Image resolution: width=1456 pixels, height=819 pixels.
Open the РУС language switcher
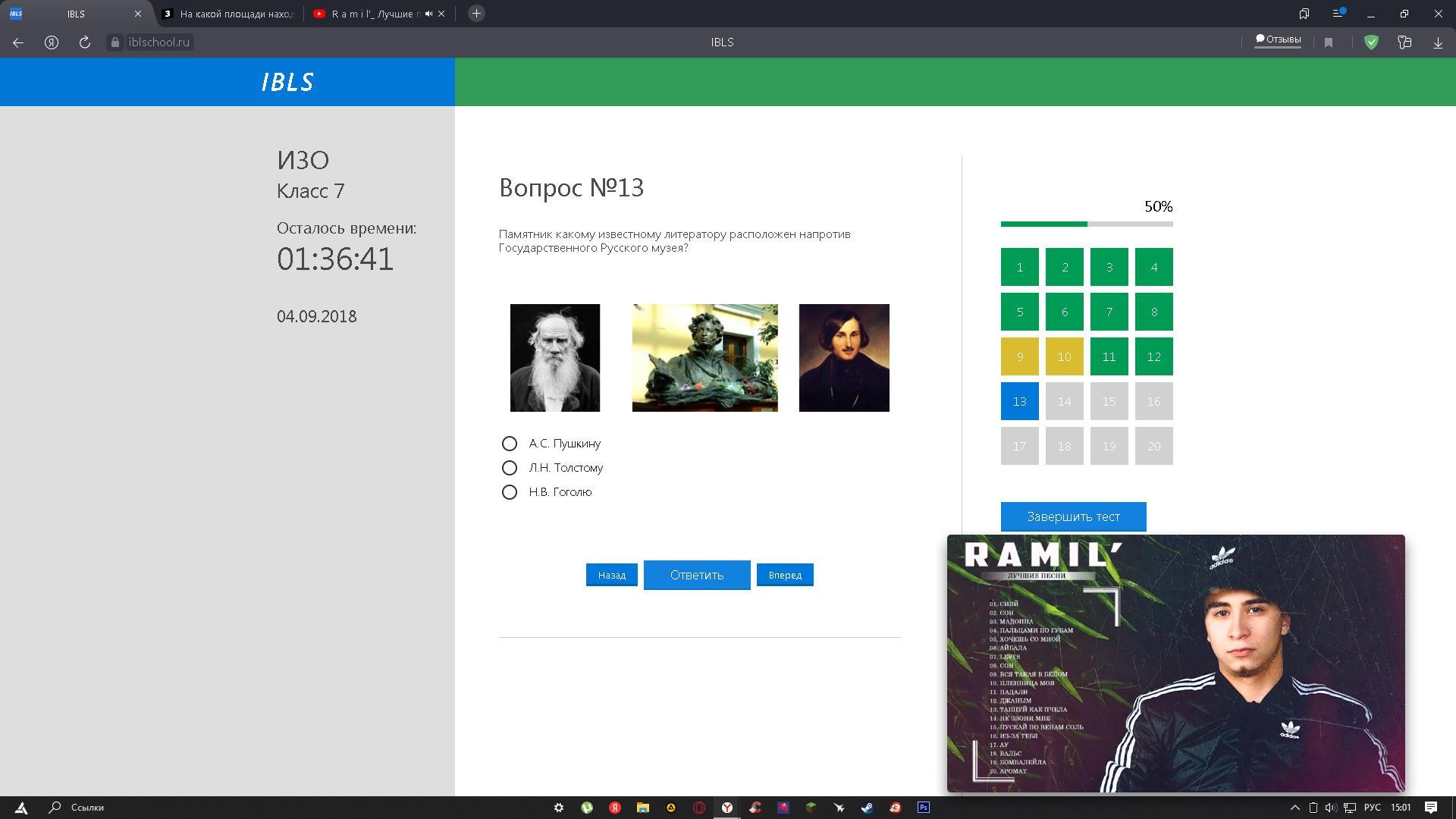coord(1373,808)
